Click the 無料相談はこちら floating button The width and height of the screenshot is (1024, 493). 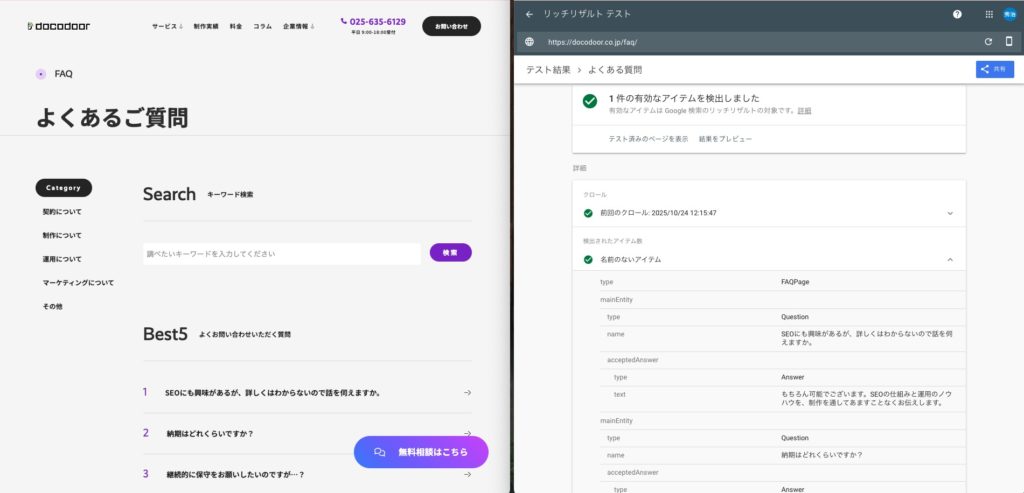point(421,452)
